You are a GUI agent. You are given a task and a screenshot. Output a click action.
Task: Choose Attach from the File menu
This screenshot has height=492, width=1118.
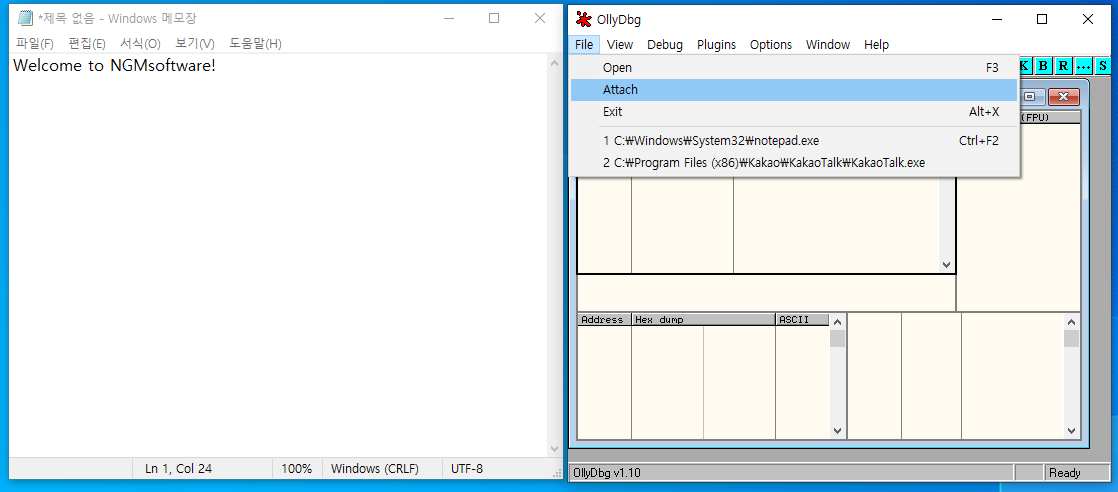tap(794, 90)
